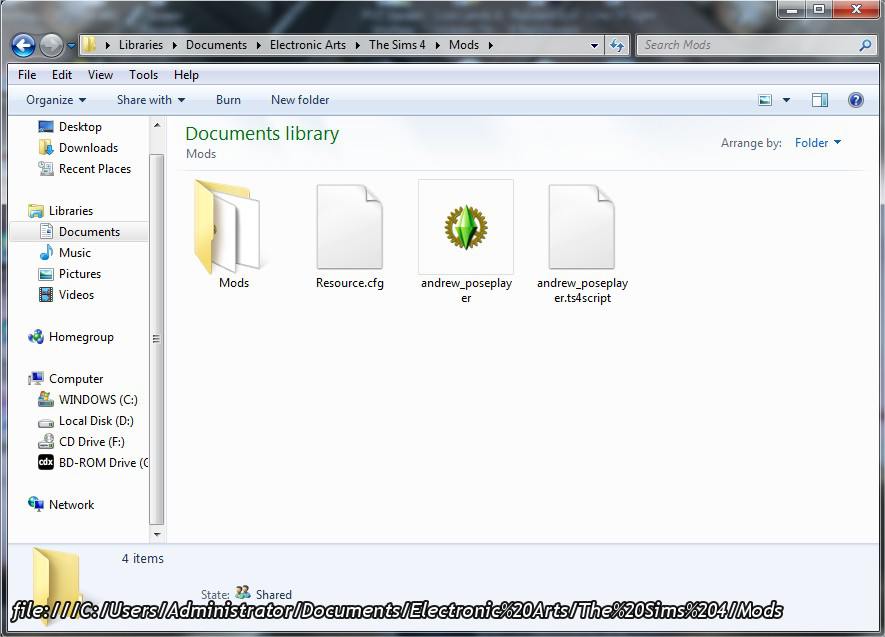This screenshot has height=637, width=885.
Task: Select Recent Places in the navigation pane
Action: pyautogui.click(x=95, y=169)
